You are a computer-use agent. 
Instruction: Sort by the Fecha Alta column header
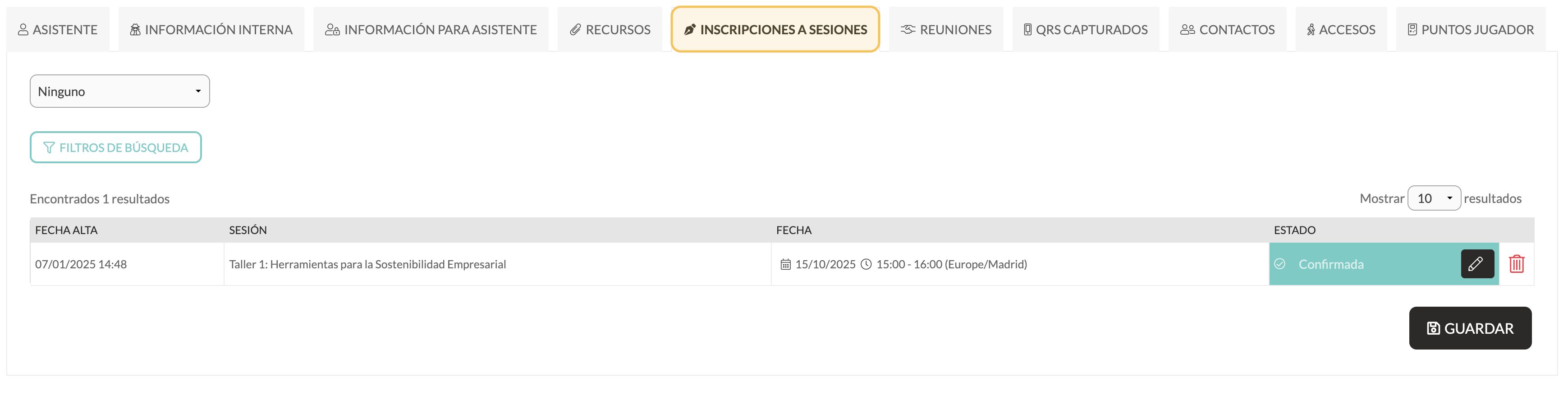(66, 230)
